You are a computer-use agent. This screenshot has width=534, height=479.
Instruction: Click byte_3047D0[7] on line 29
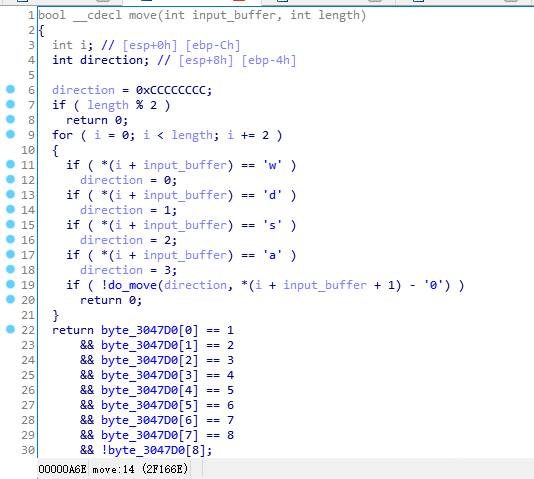150,435
